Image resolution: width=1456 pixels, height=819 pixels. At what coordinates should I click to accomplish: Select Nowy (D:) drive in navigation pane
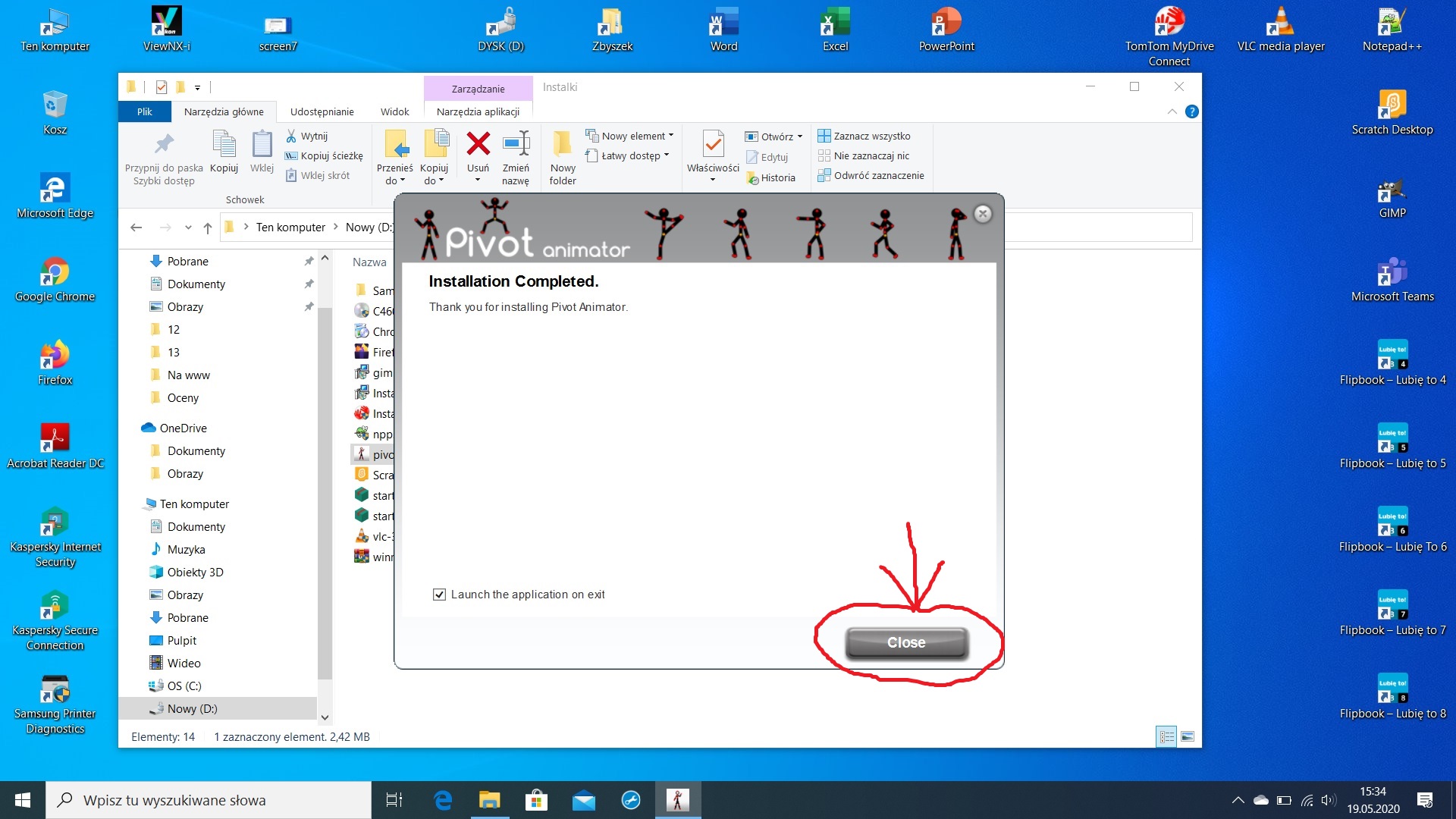[192, 708]
